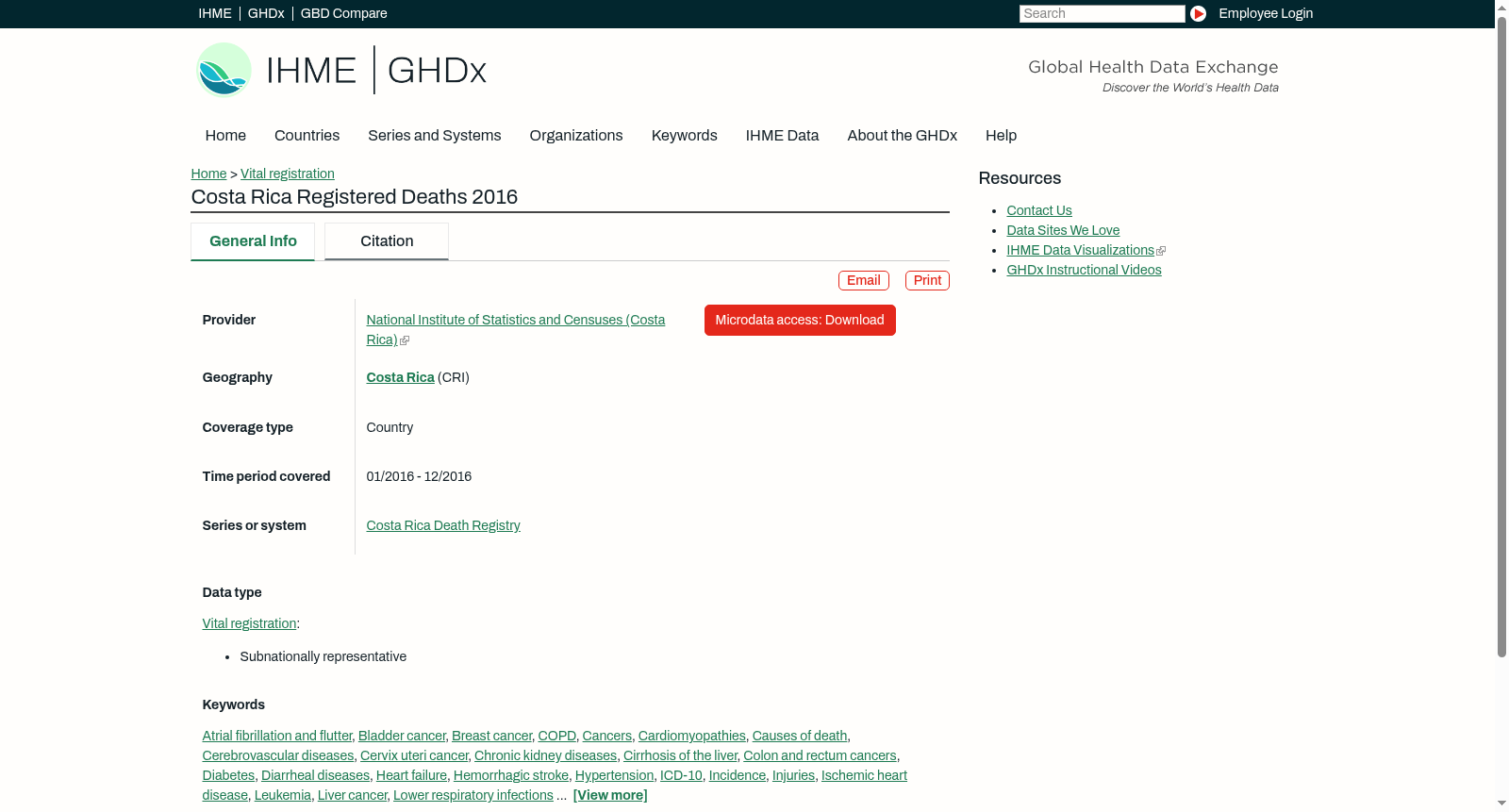1509x812 pixels.
Task: Click the Bladder cancer keyword
Action: pos(402,736)
